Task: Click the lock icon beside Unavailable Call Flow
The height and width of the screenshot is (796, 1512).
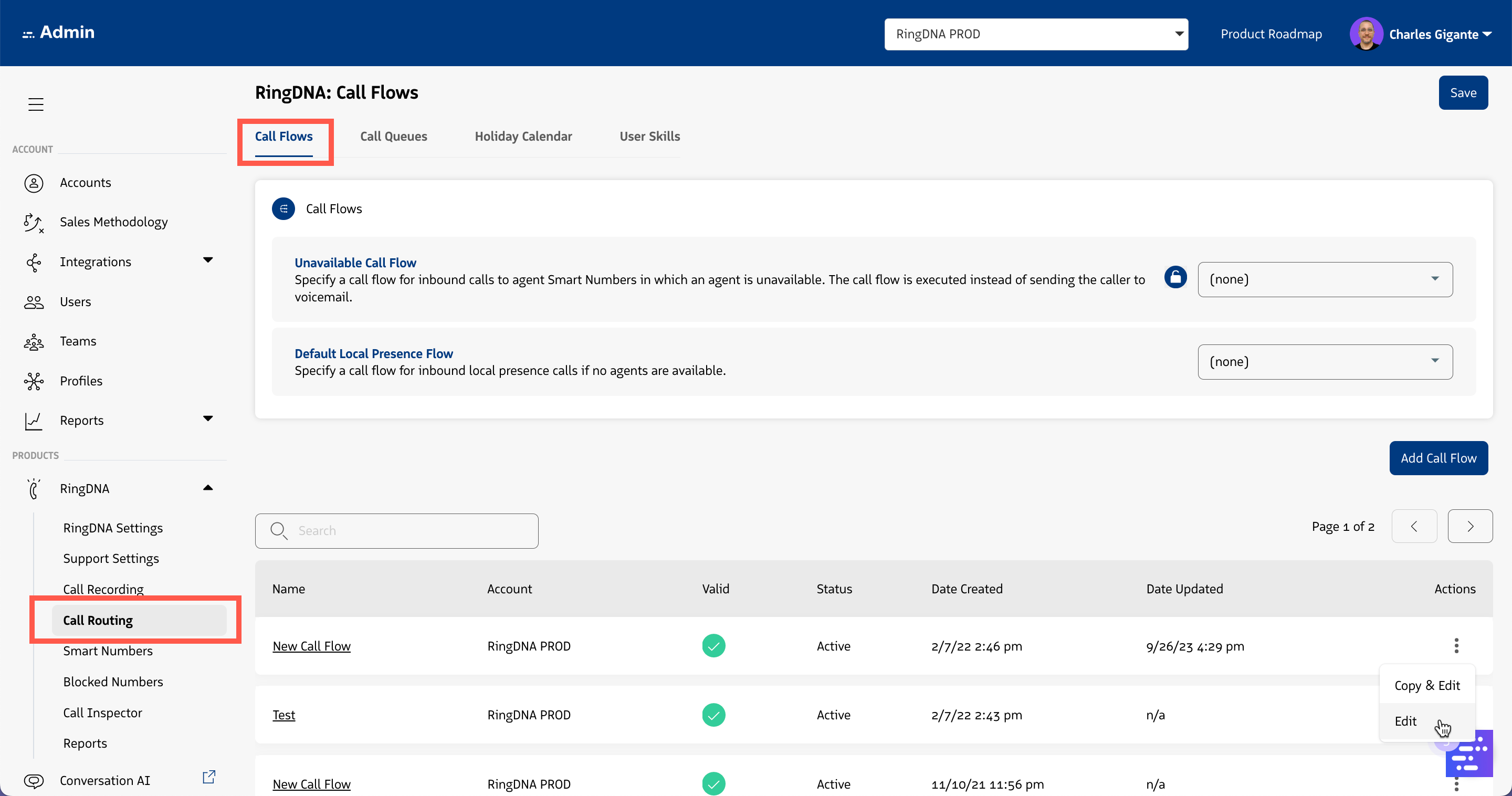Action: (1175, 277)
